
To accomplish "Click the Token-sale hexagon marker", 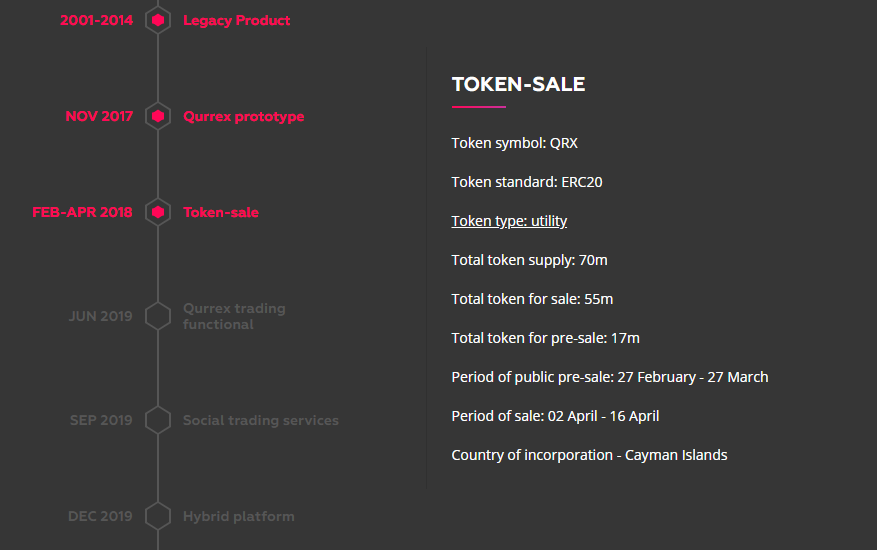I will click(x=158, y=213).
